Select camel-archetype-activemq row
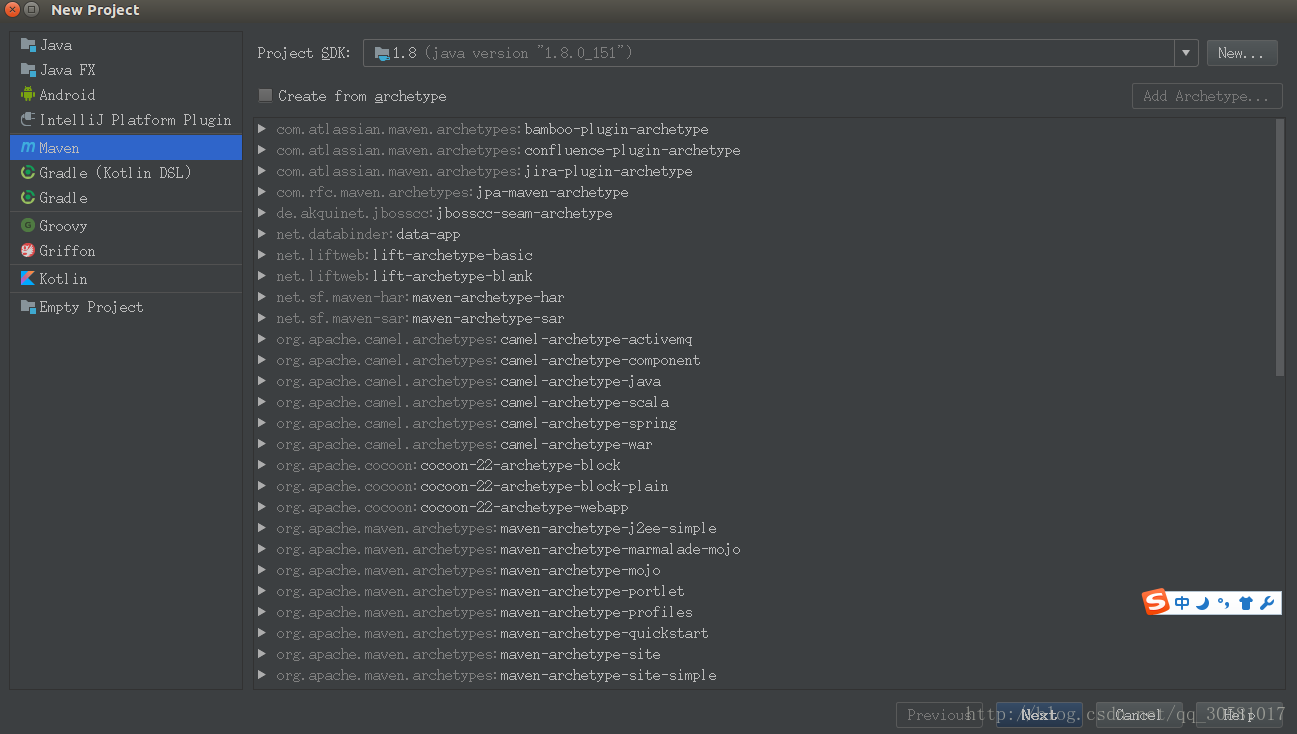The height and width of the screenshot is (734, 1297). click(x=765, y=339)
